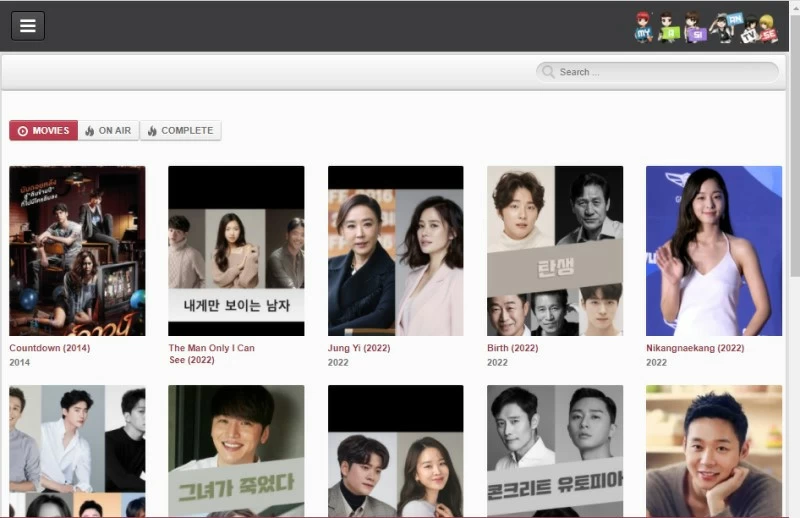
Task: Focus the Search text field
Action: coord(657,72)
